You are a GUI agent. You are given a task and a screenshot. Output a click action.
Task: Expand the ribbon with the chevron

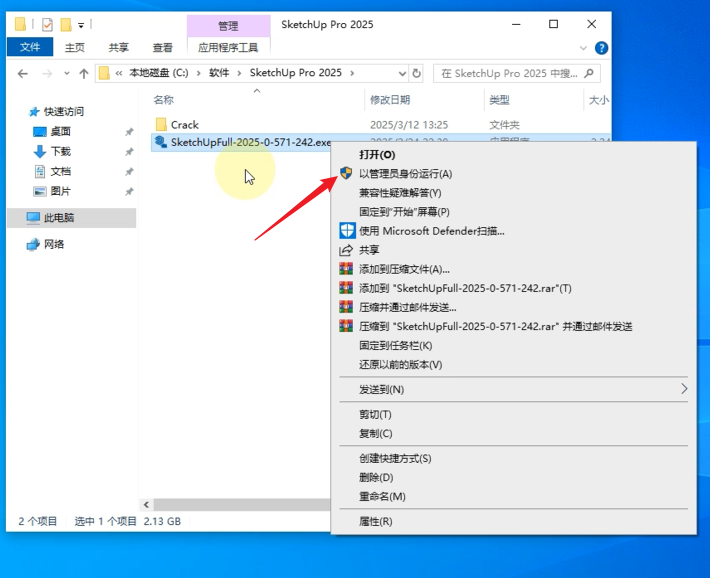[x=583, y=48]
